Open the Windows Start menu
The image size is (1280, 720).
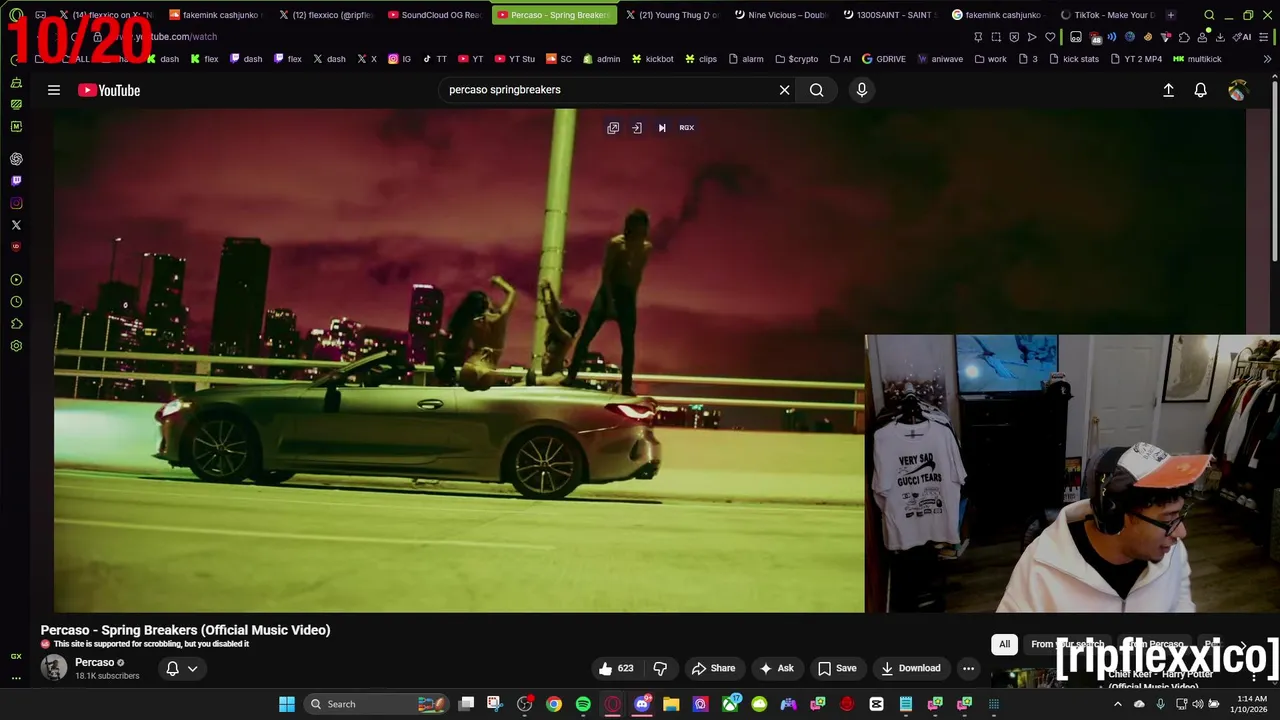pos(287,704)
